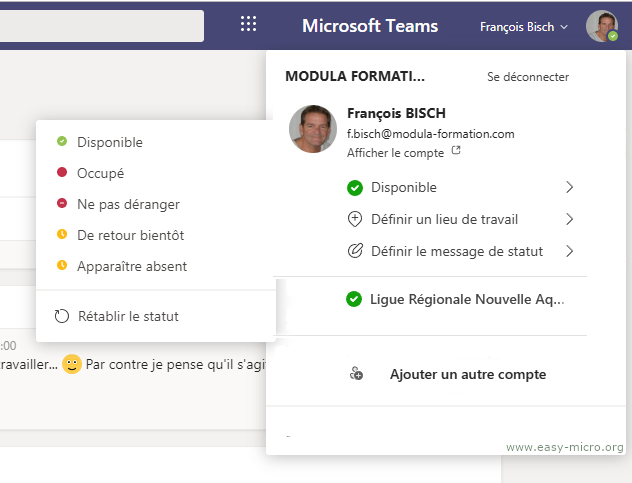The image size is (632, 483).
Task: Click the location pin icon for work location
Action: tap(355, 219)
